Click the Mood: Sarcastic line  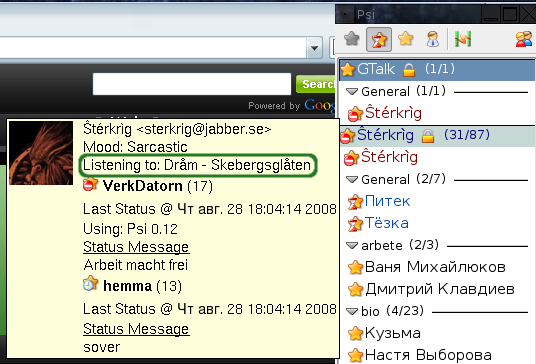coord(135,147)
